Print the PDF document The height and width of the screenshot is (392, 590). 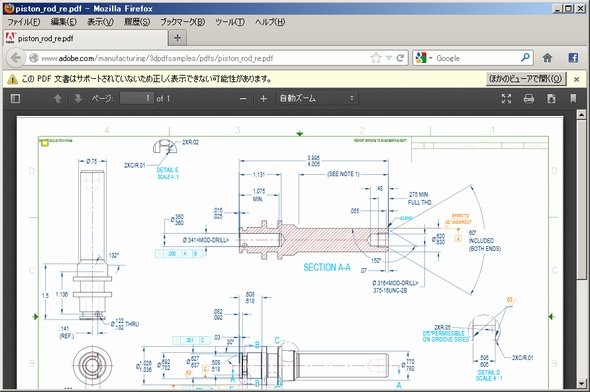point(529,99)
